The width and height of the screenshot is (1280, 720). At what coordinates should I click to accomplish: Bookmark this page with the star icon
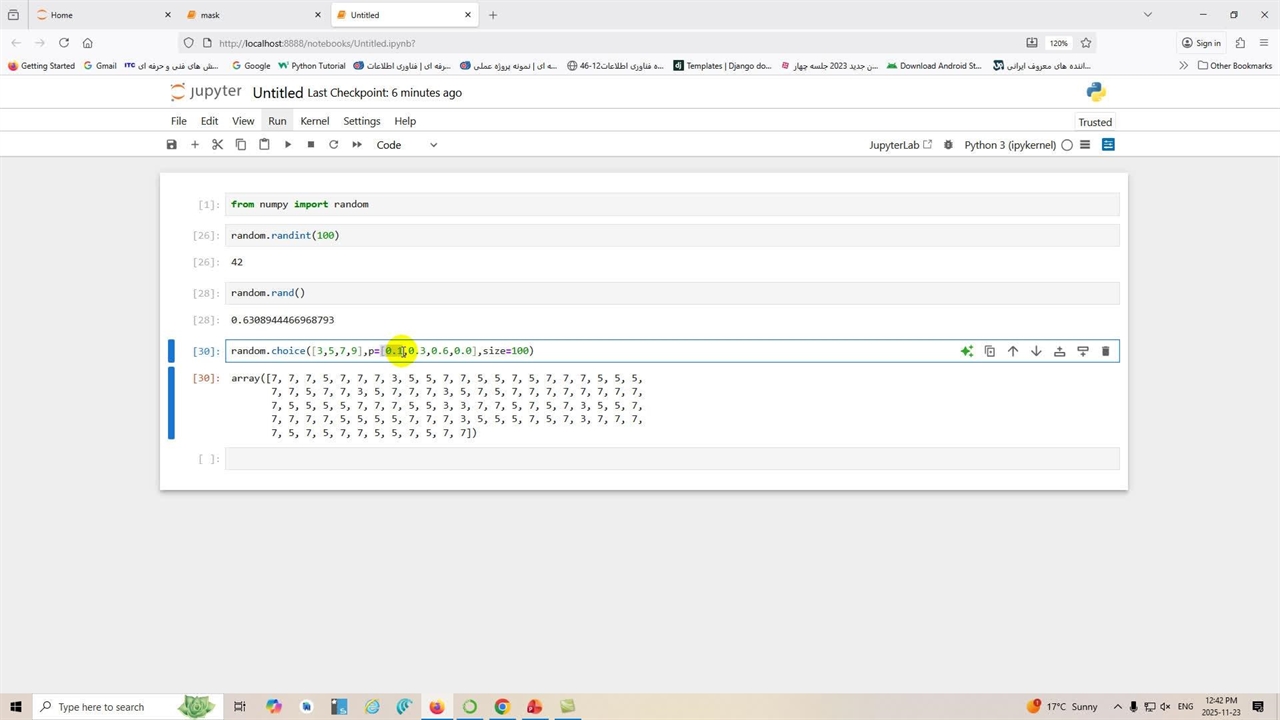[1086, 43]
